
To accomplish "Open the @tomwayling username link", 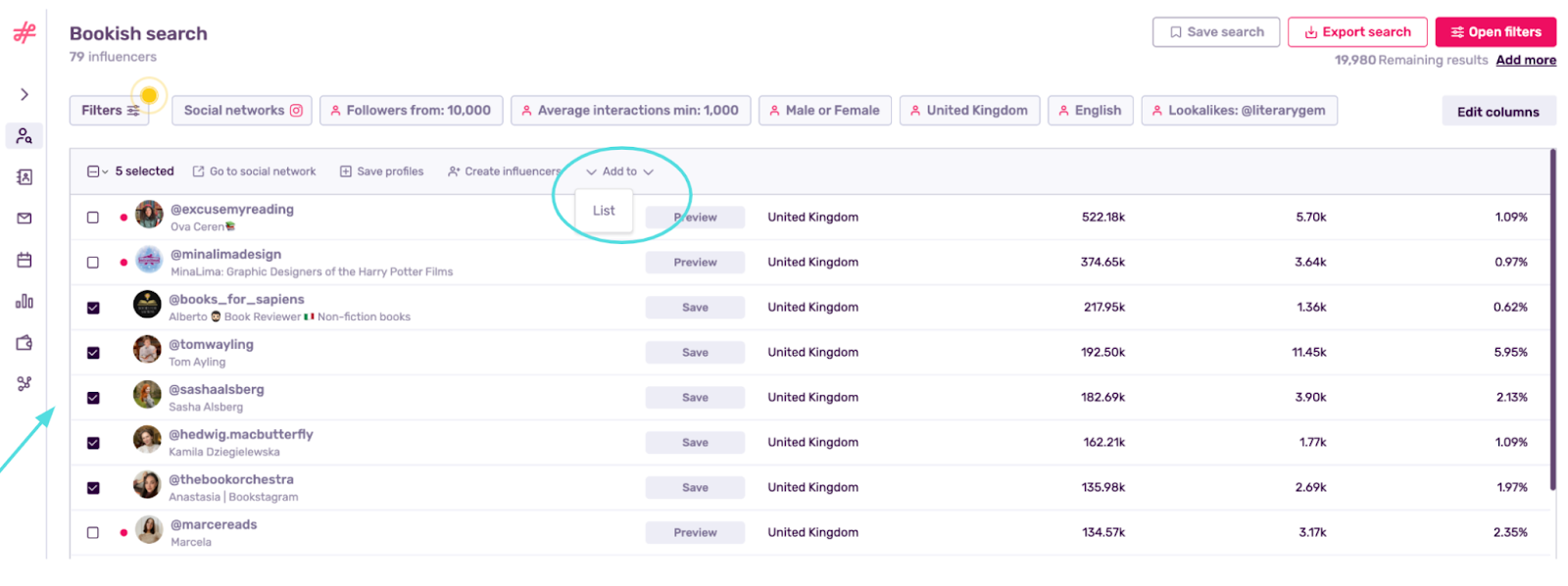I will [211, 345].
